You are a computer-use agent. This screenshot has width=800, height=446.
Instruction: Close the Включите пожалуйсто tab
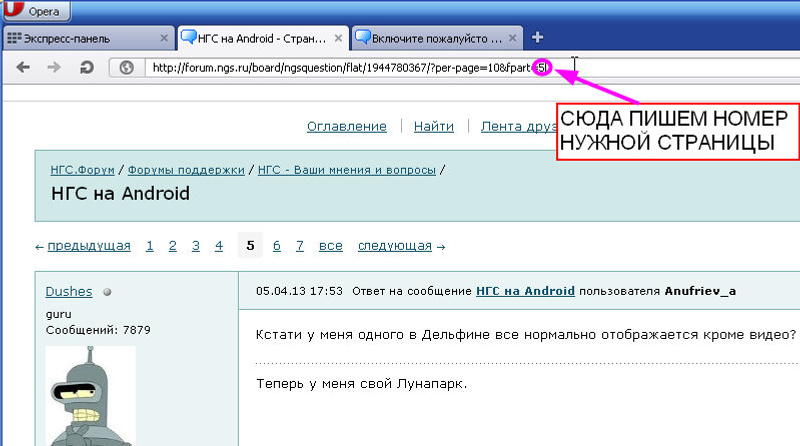click(x=513, y=38)
